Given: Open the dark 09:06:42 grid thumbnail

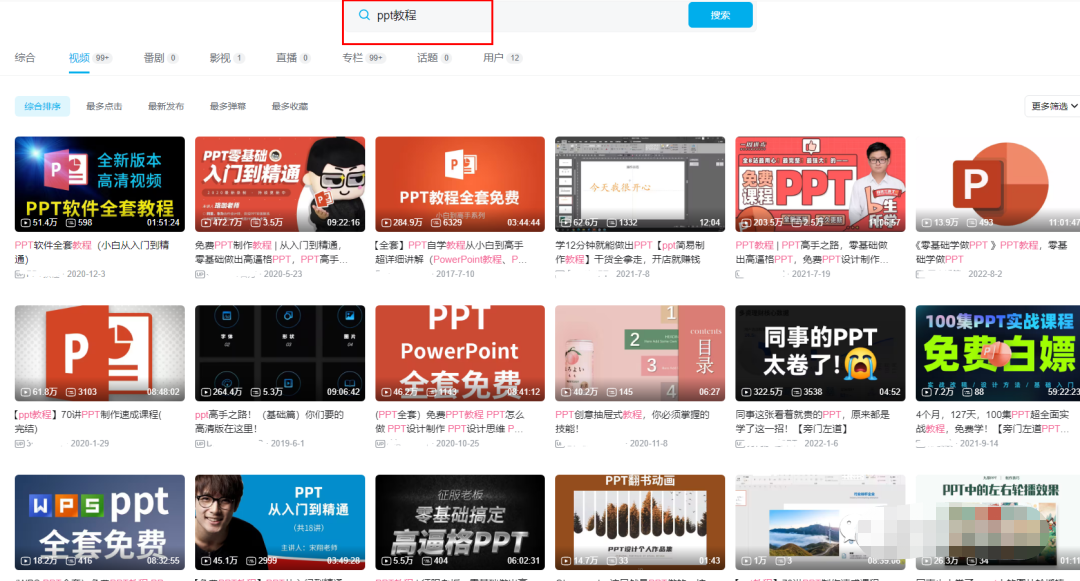Looking at the screenshot, I should pyautogui.click(x=280, y=353).
